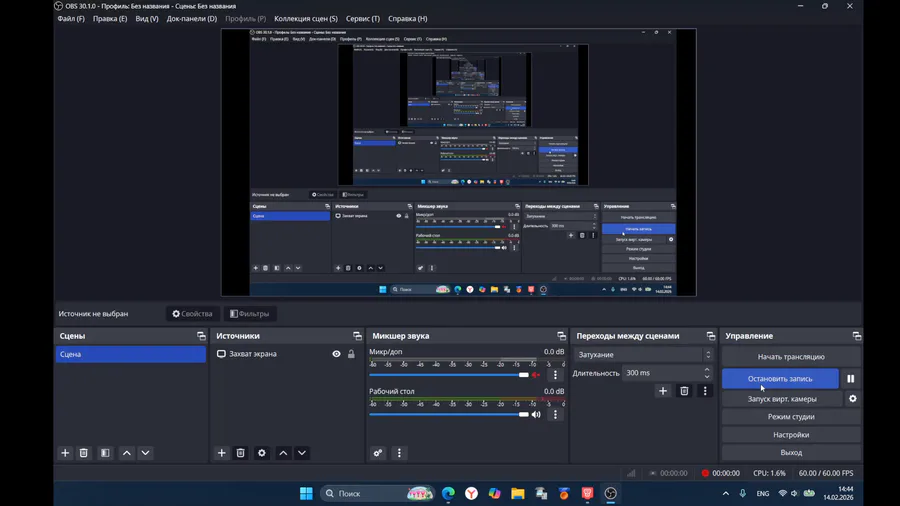Open source properties gear in Sources panel
The image size is (900, 506).
262,453
